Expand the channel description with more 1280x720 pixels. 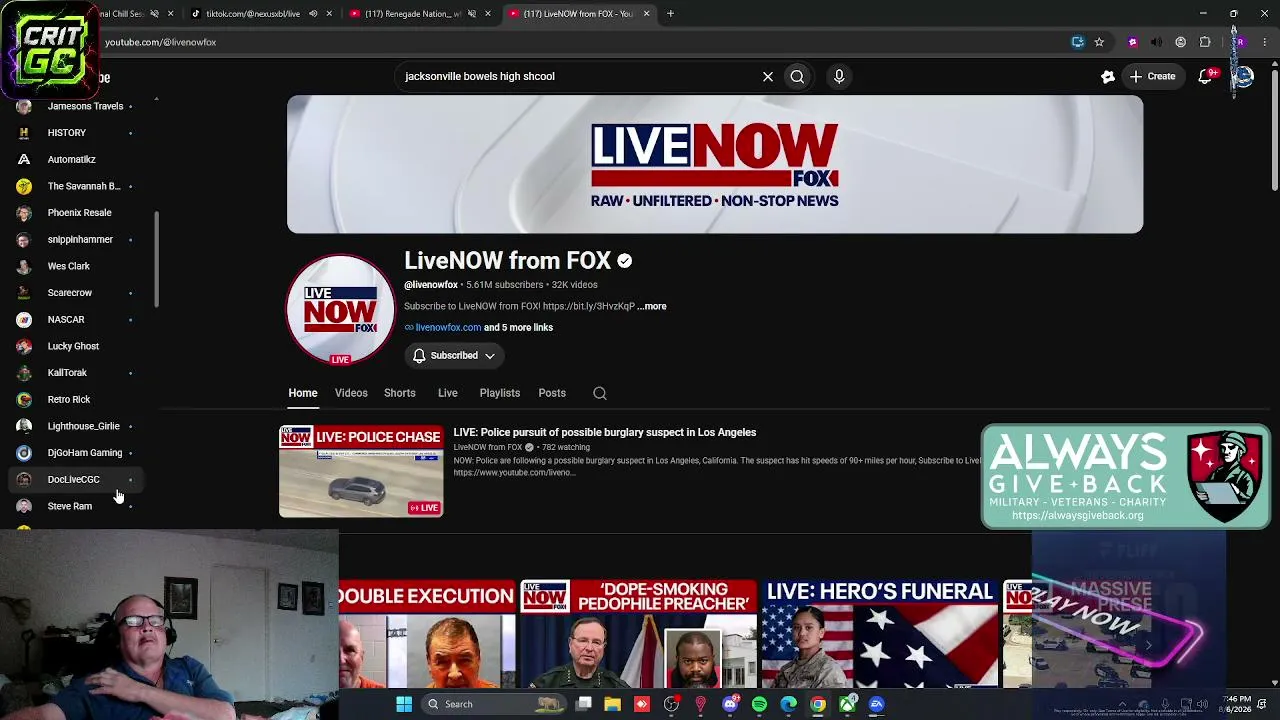click(x=652, y=306)
